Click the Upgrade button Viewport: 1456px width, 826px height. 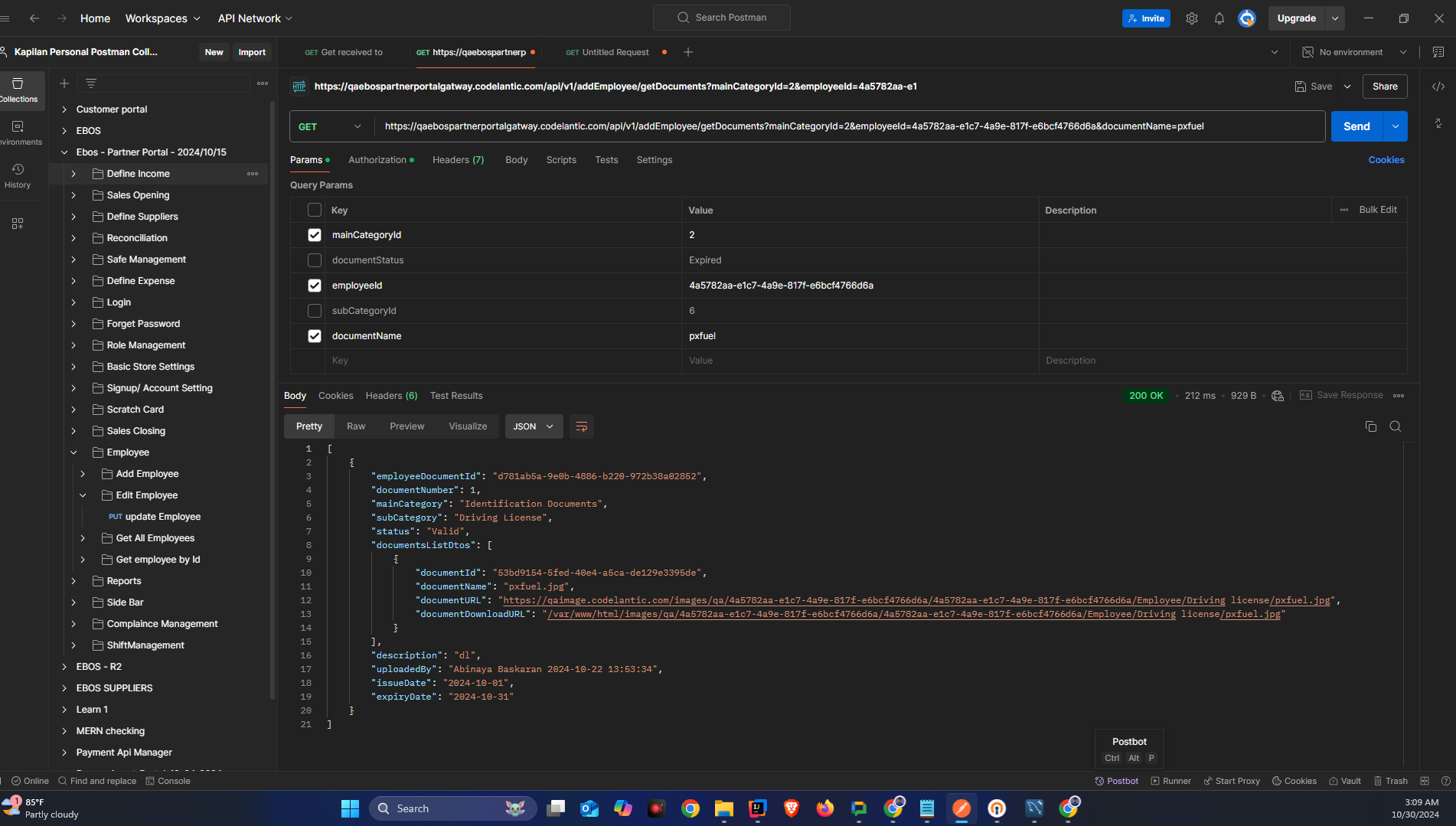(1297, 18)
